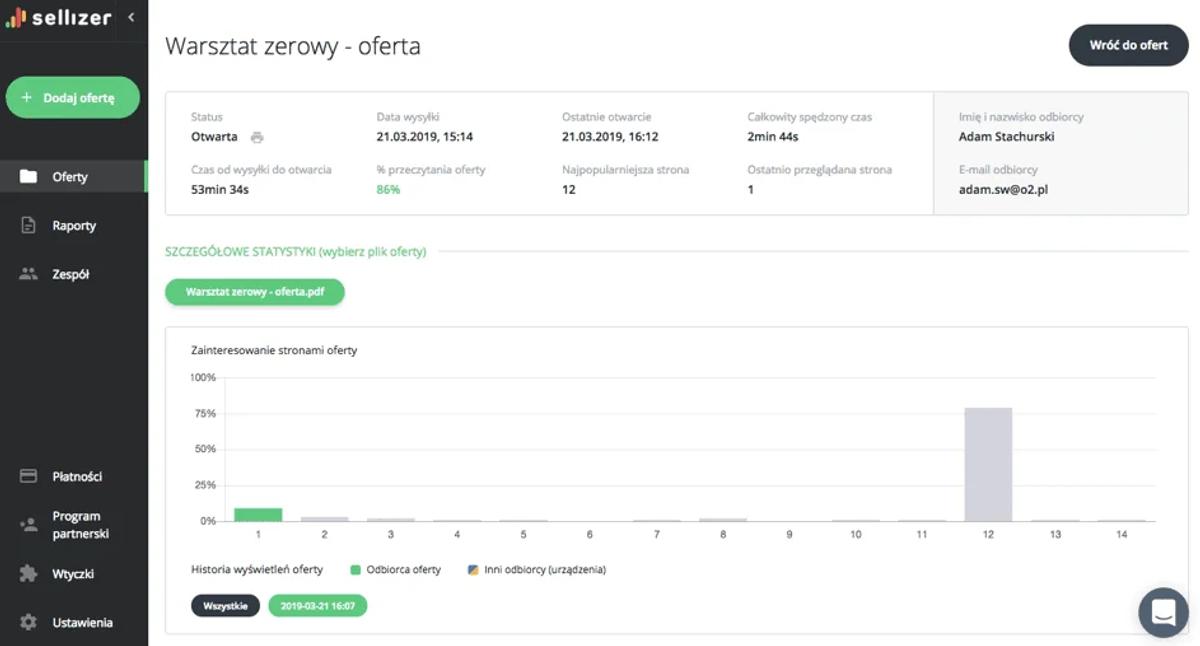Select the 2019-03-21 16:07 history entry
Viewport: 1200px width, 646px height.
[x=318, y=606]
